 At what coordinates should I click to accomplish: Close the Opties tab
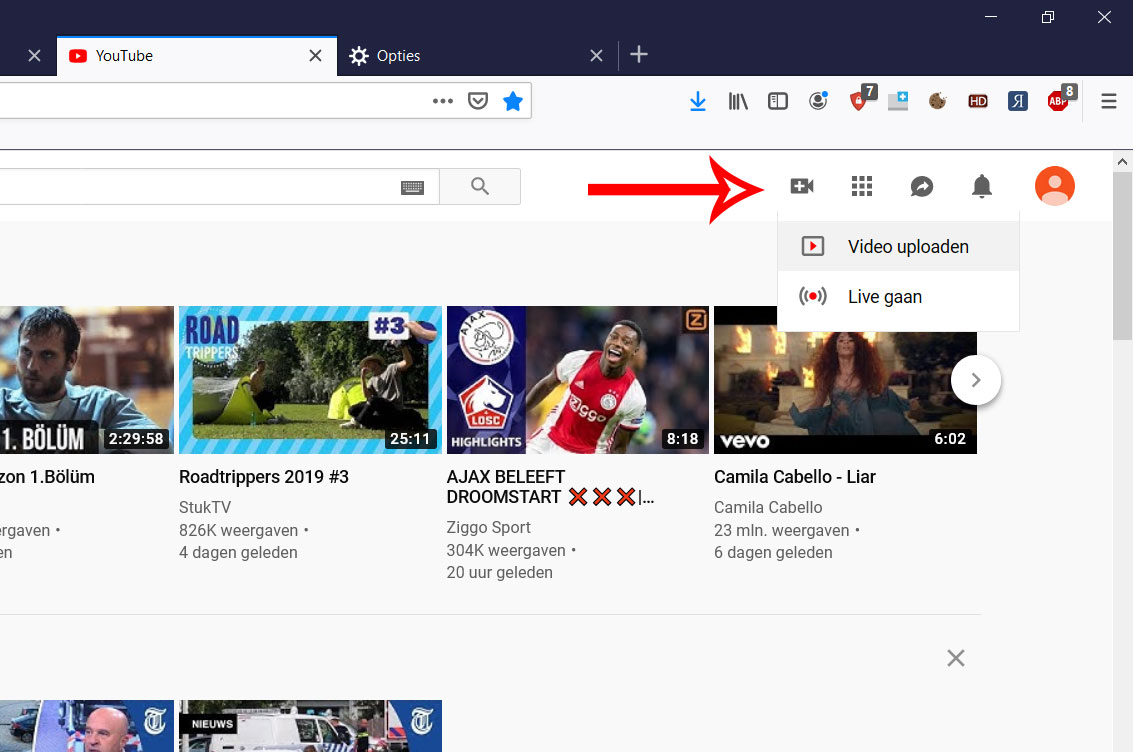pos(596,56)
